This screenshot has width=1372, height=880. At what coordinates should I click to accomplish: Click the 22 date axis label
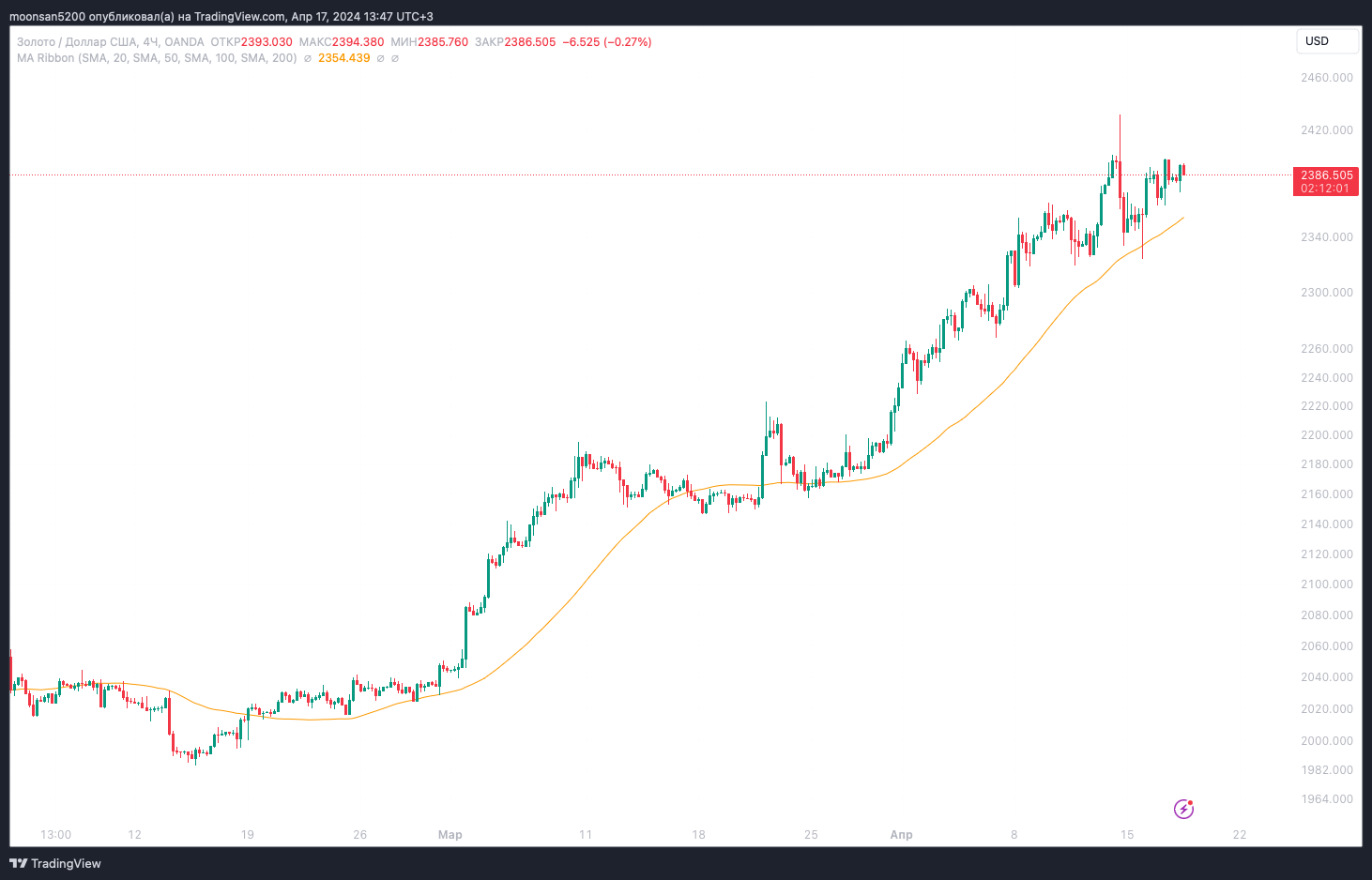click(x=1240, y=835)
